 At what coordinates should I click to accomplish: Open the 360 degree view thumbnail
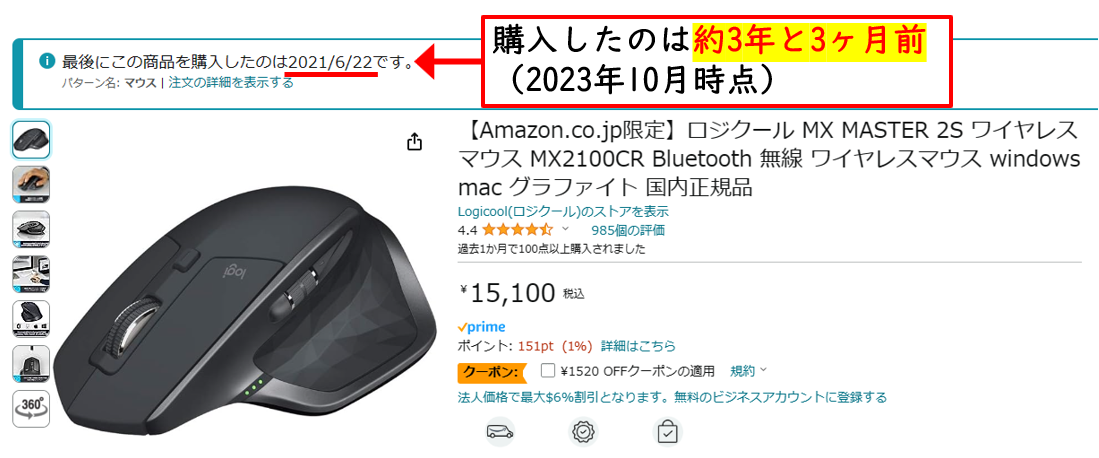pos(32,408)
